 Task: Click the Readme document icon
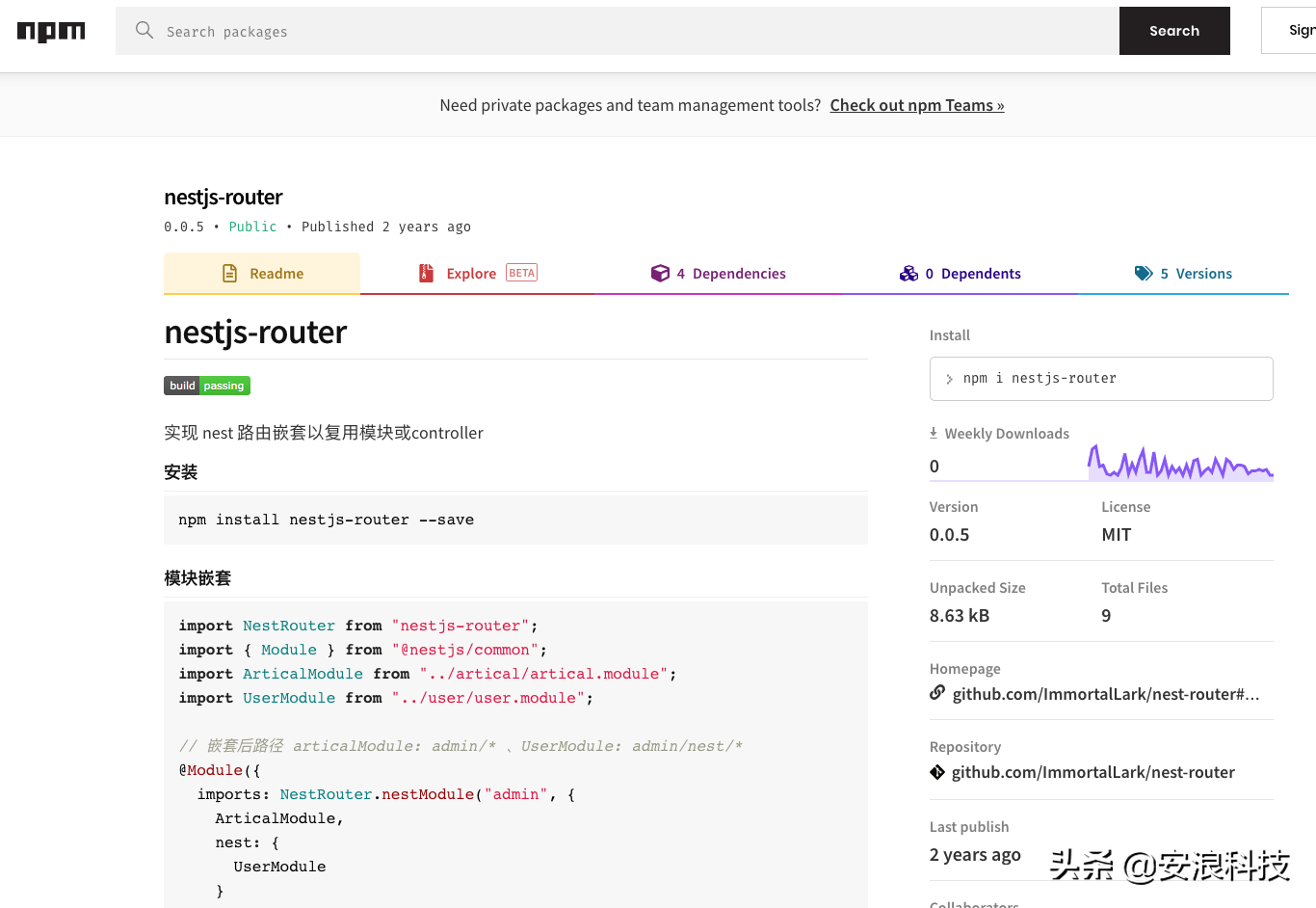tap(229, 274)
